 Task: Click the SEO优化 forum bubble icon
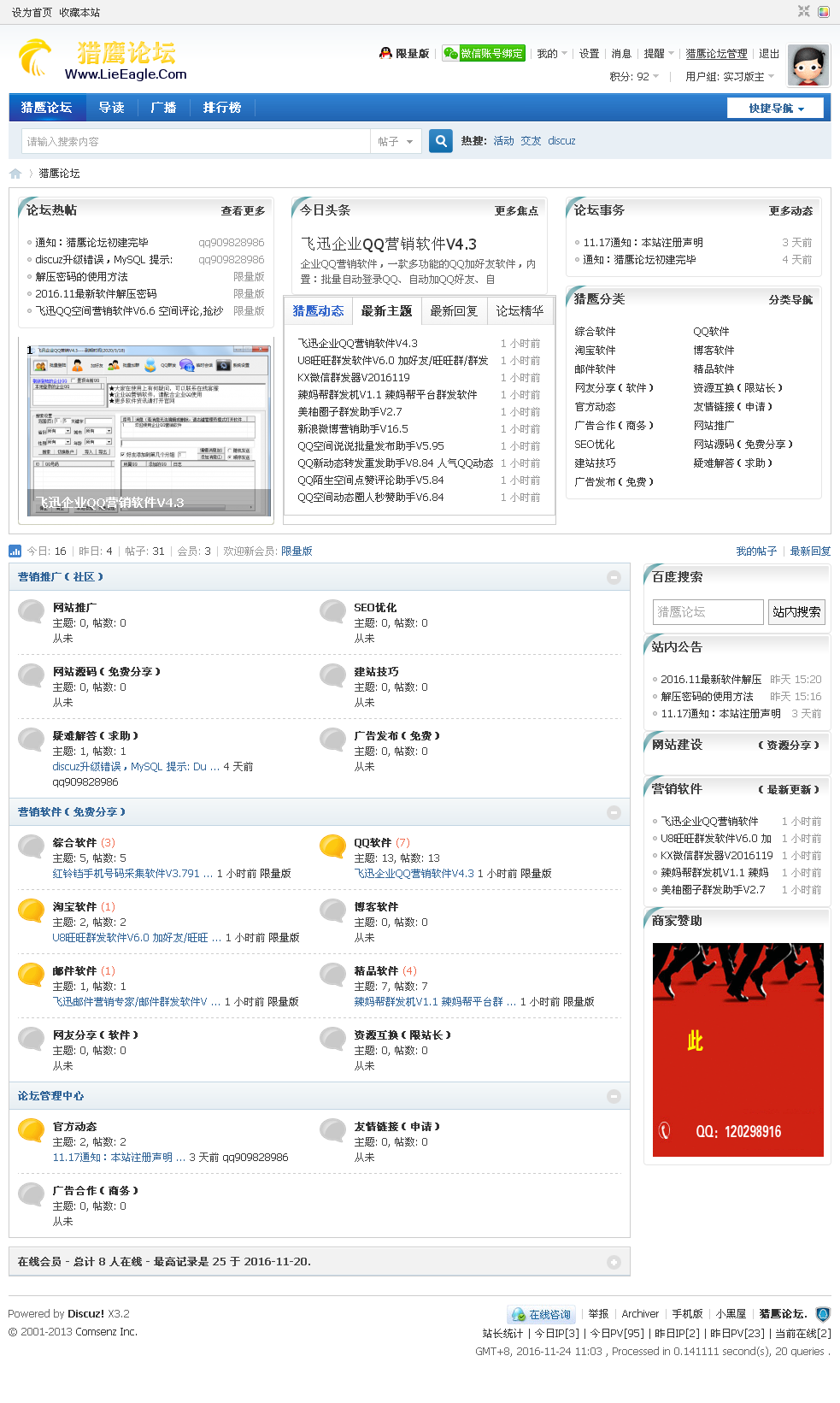(x=332, y=610)
